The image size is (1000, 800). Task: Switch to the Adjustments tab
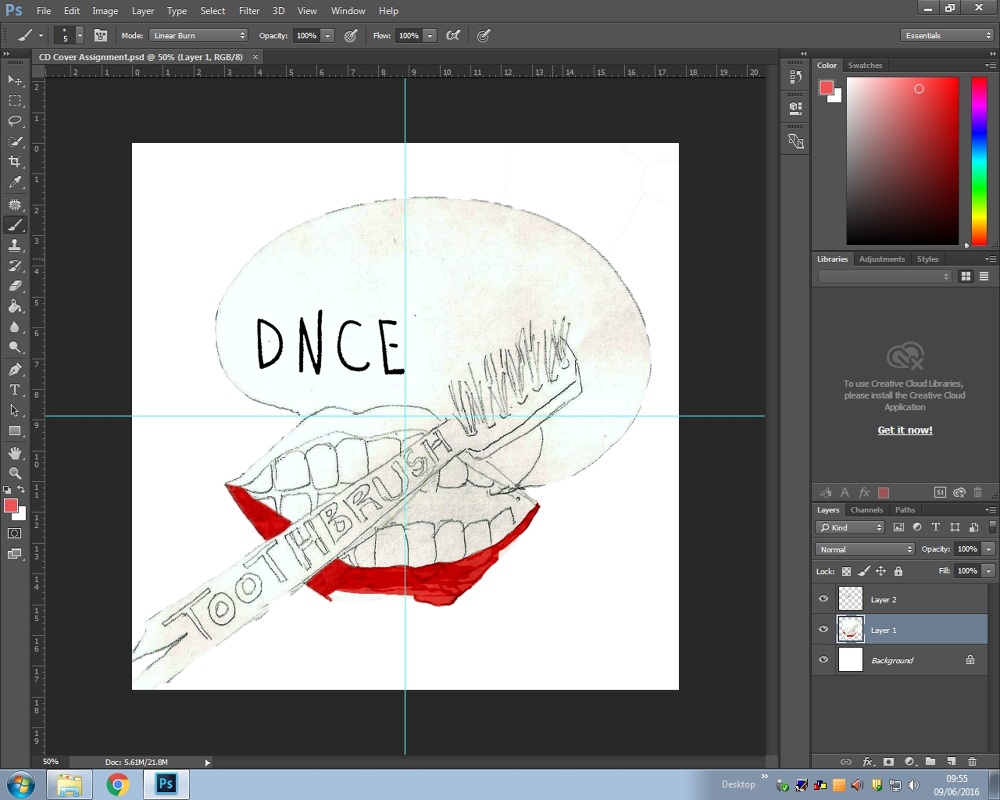pyautogui.click(x=881, y=259)
